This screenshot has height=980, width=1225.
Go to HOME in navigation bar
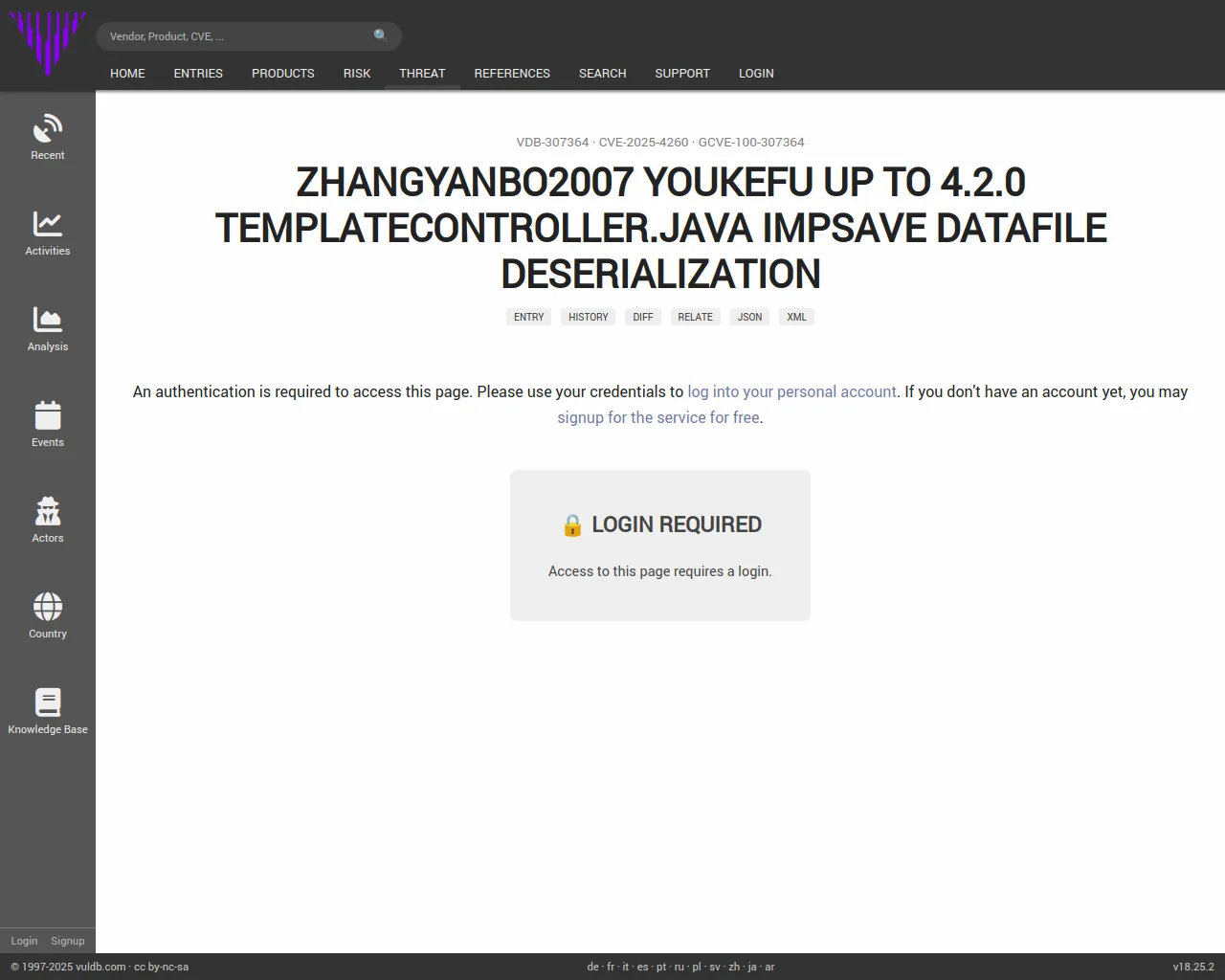click(x=127, y=73)
